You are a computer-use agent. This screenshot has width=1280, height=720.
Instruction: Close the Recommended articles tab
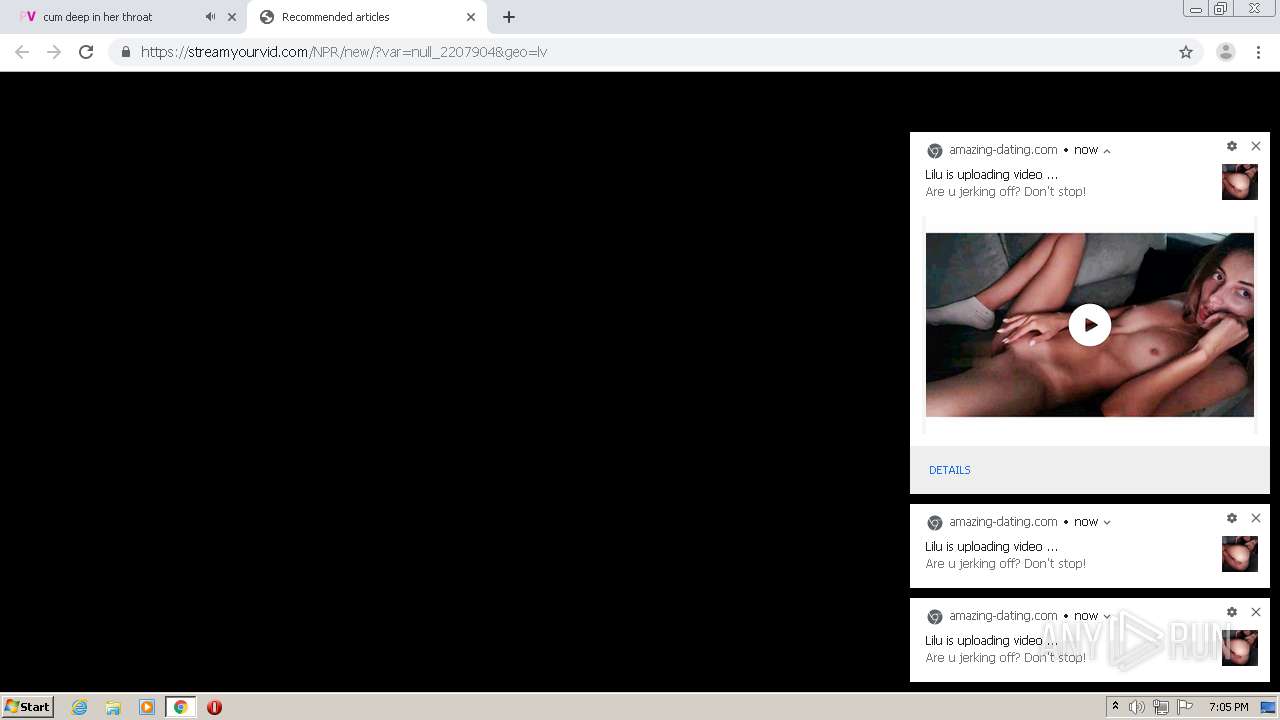tap(471, 17)
